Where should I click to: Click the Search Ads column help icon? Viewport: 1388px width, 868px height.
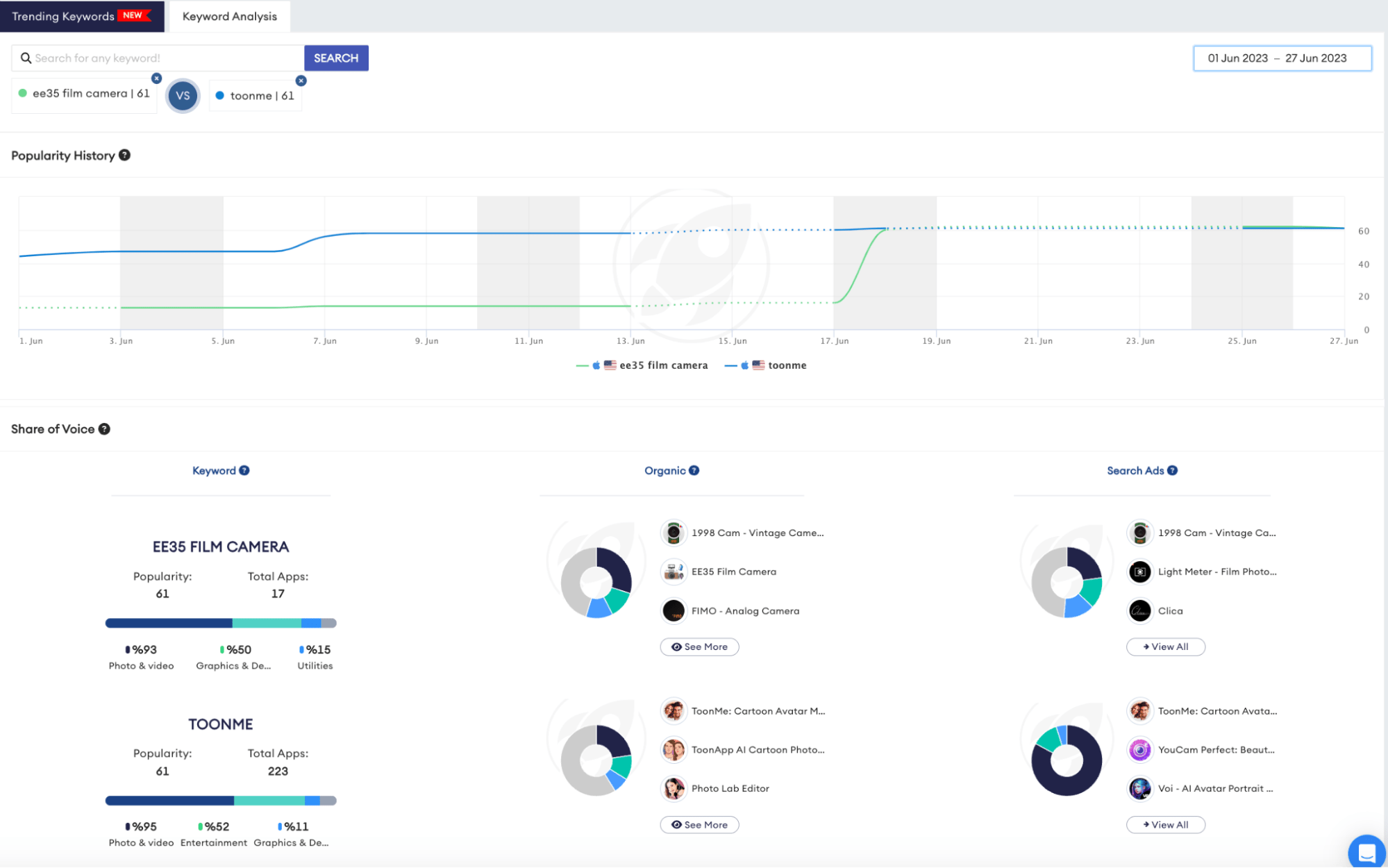click(1173, 471)
